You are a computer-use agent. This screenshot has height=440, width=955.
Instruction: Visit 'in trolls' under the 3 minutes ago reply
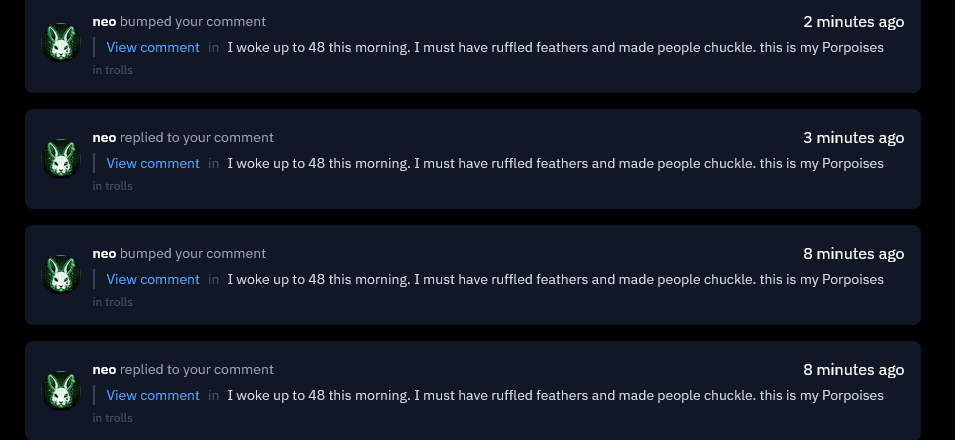pos(113,186)
